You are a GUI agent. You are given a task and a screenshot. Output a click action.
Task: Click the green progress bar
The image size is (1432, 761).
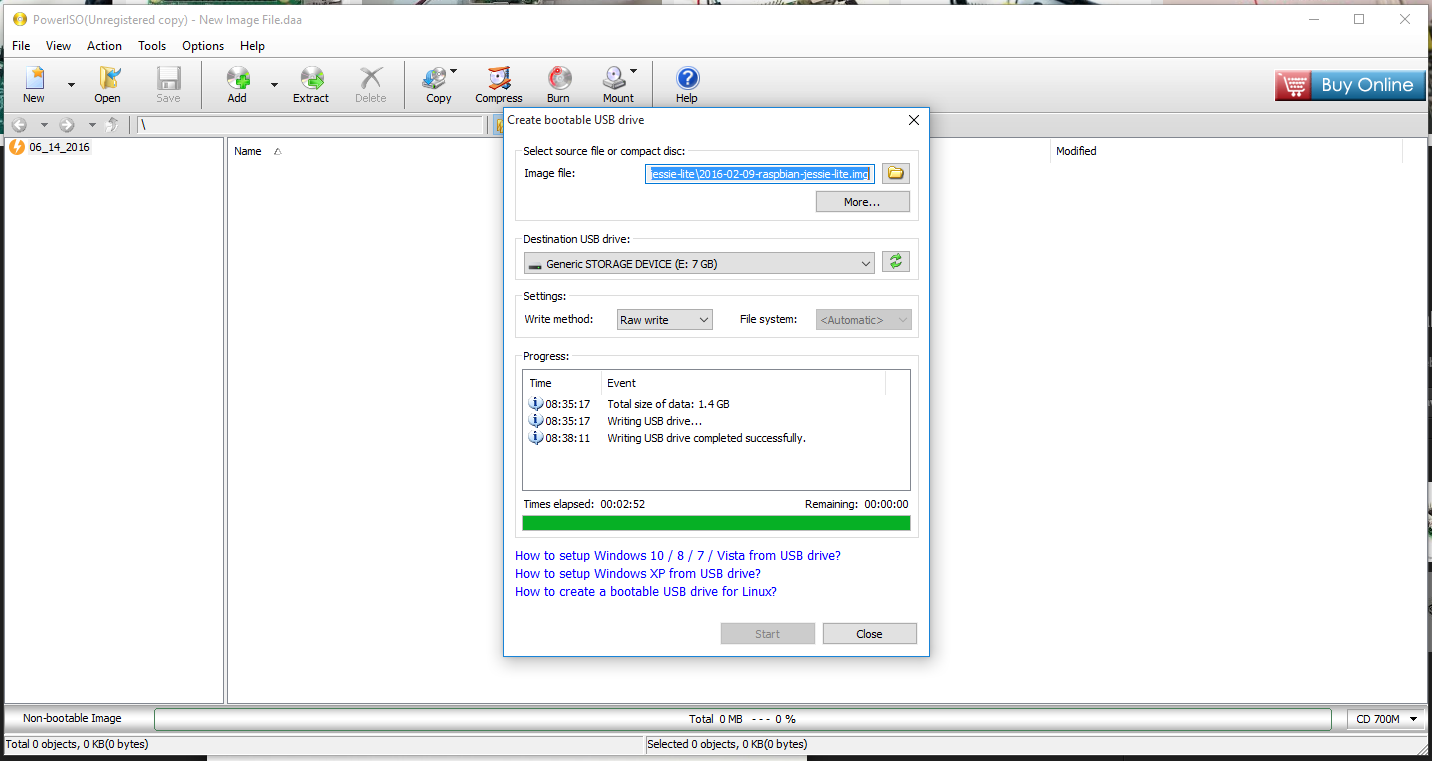coord(716,522)
